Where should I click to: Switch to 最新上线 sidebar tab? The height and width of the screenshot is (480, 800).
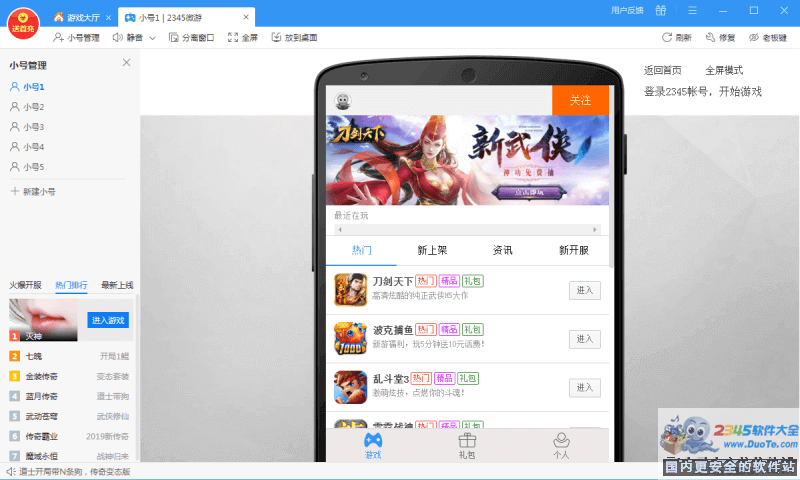[x=117, y=285]
